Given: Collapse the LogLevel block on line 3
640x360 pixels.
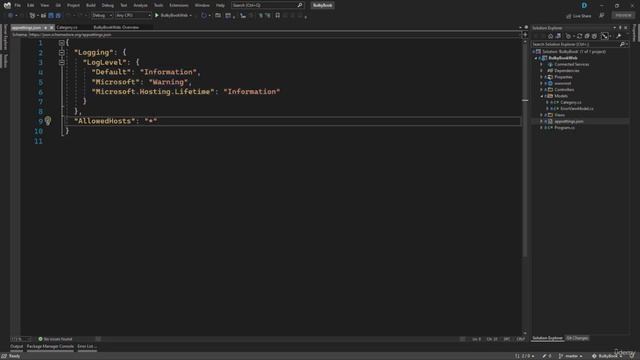Looking at the screenshot, I should tap(61, 62).
